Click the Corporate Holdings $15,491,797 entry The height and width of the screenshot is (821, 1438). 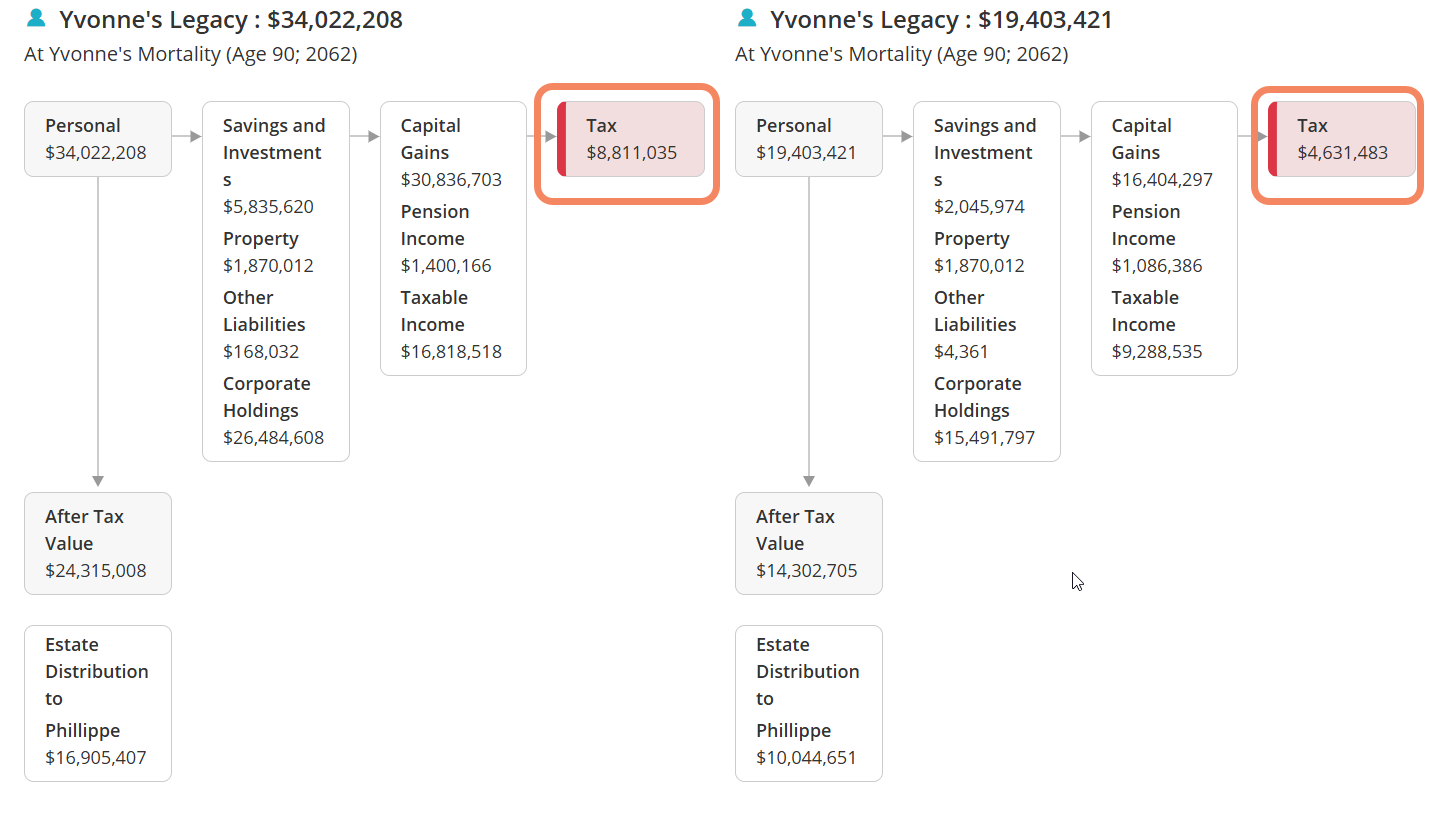point(984,411)
